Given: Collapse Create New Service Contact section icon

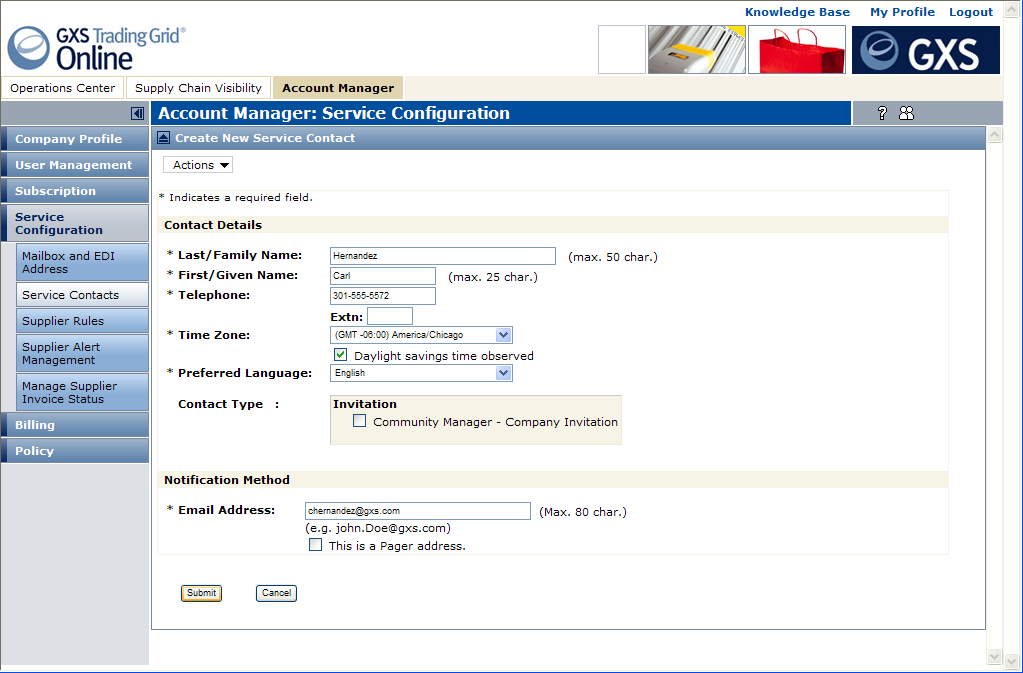Looking at the screenshot, I should (x=164, y=138).
